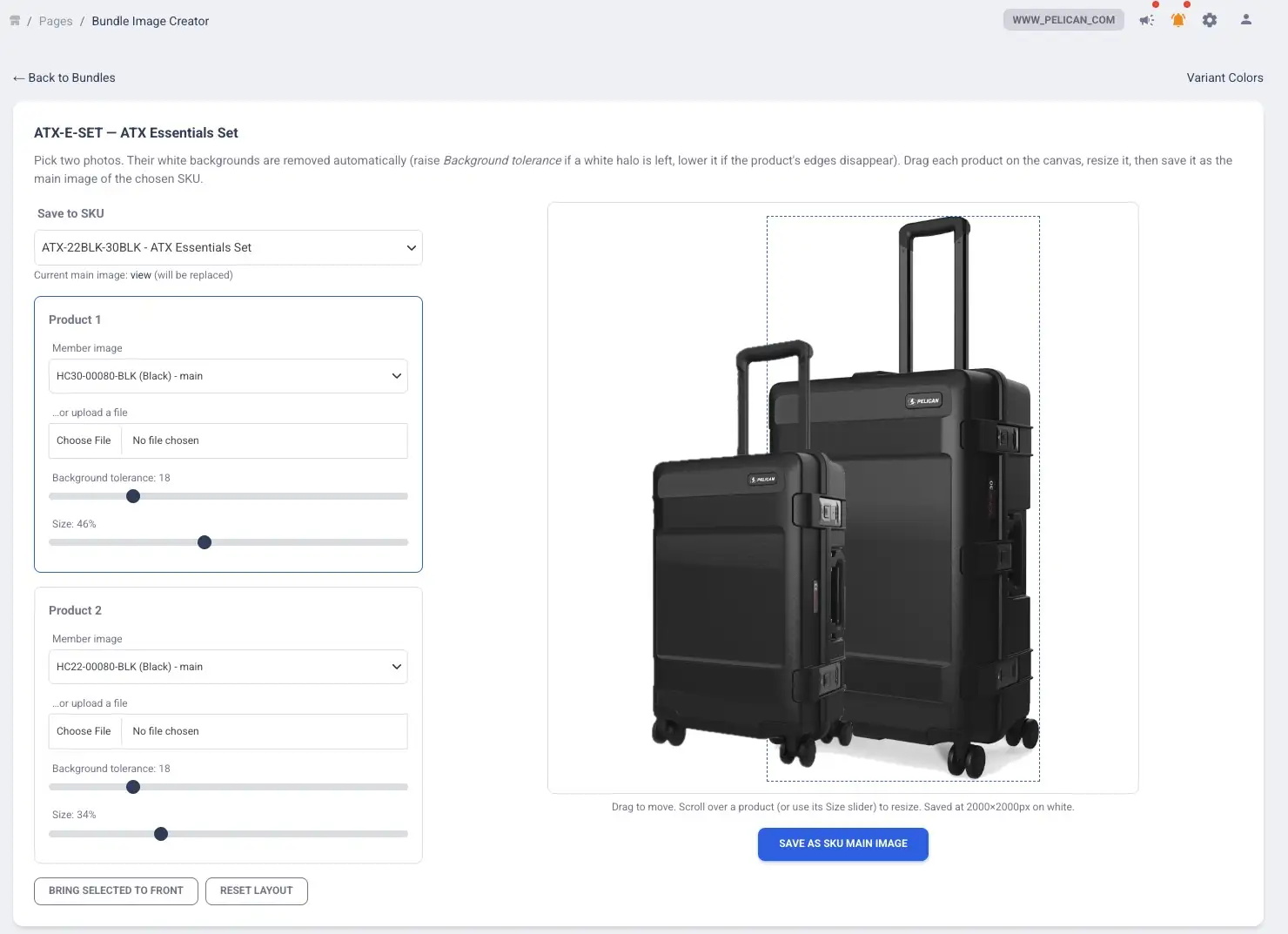
Task: Save canvas as SKU main image
Action: click(x=843, y=843)
